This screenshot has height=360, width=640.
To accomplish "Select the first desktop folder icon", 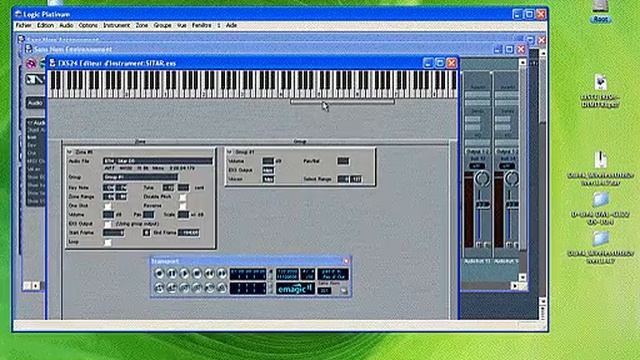I will click(600, 200).
